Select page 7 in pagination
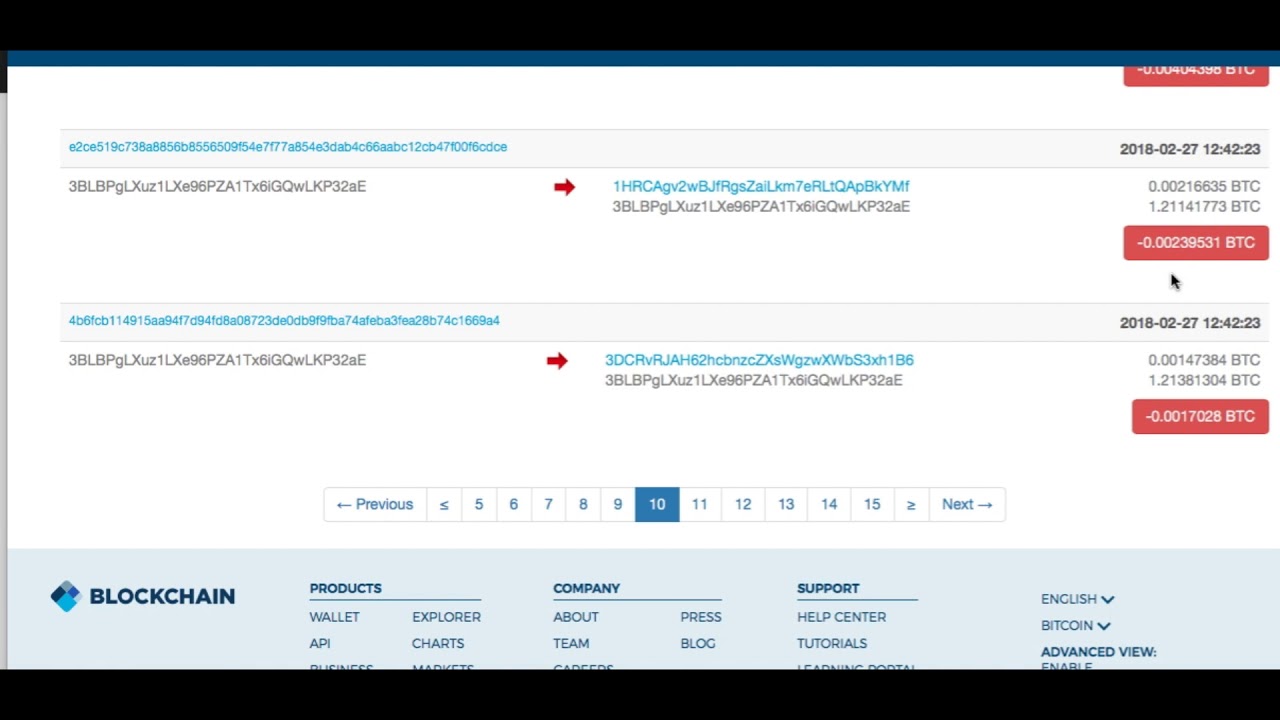1280x720 pixels. (548, 505)
